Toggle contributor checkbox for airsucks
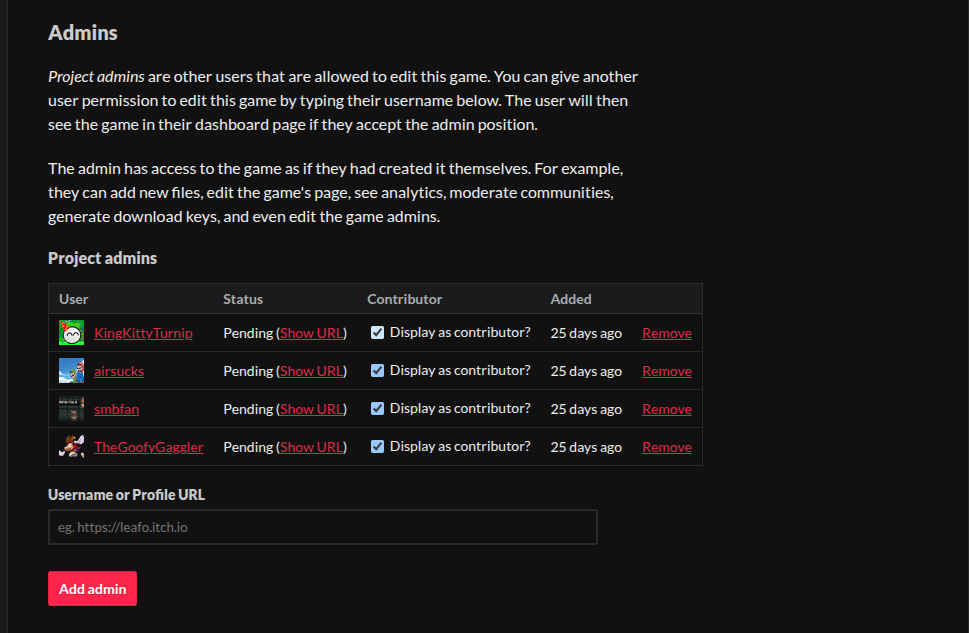The width and height of the screenshot is (969, 633). click(377, 371)
